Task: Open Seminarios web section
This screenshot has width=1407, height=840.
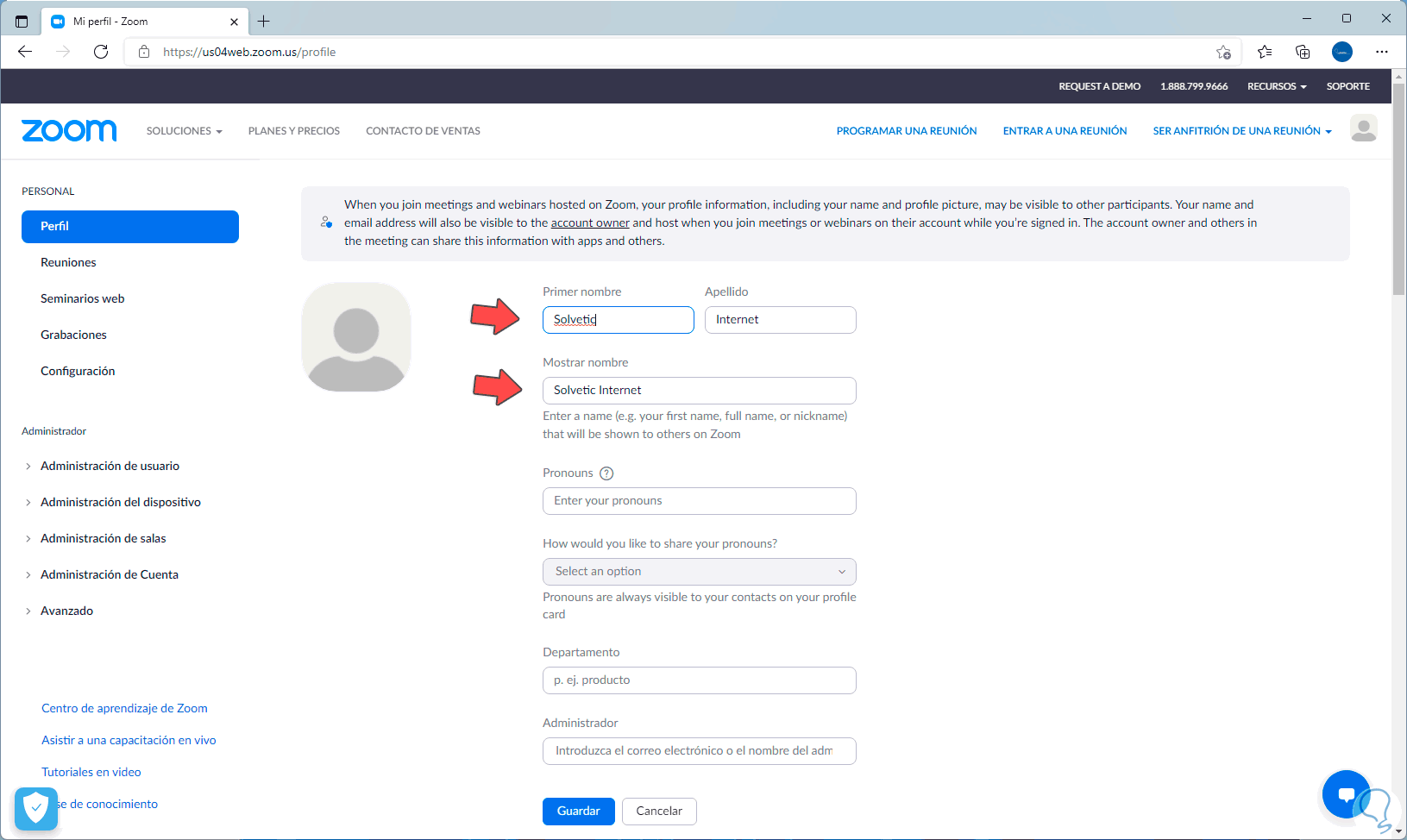Action: tap(83, 298)
